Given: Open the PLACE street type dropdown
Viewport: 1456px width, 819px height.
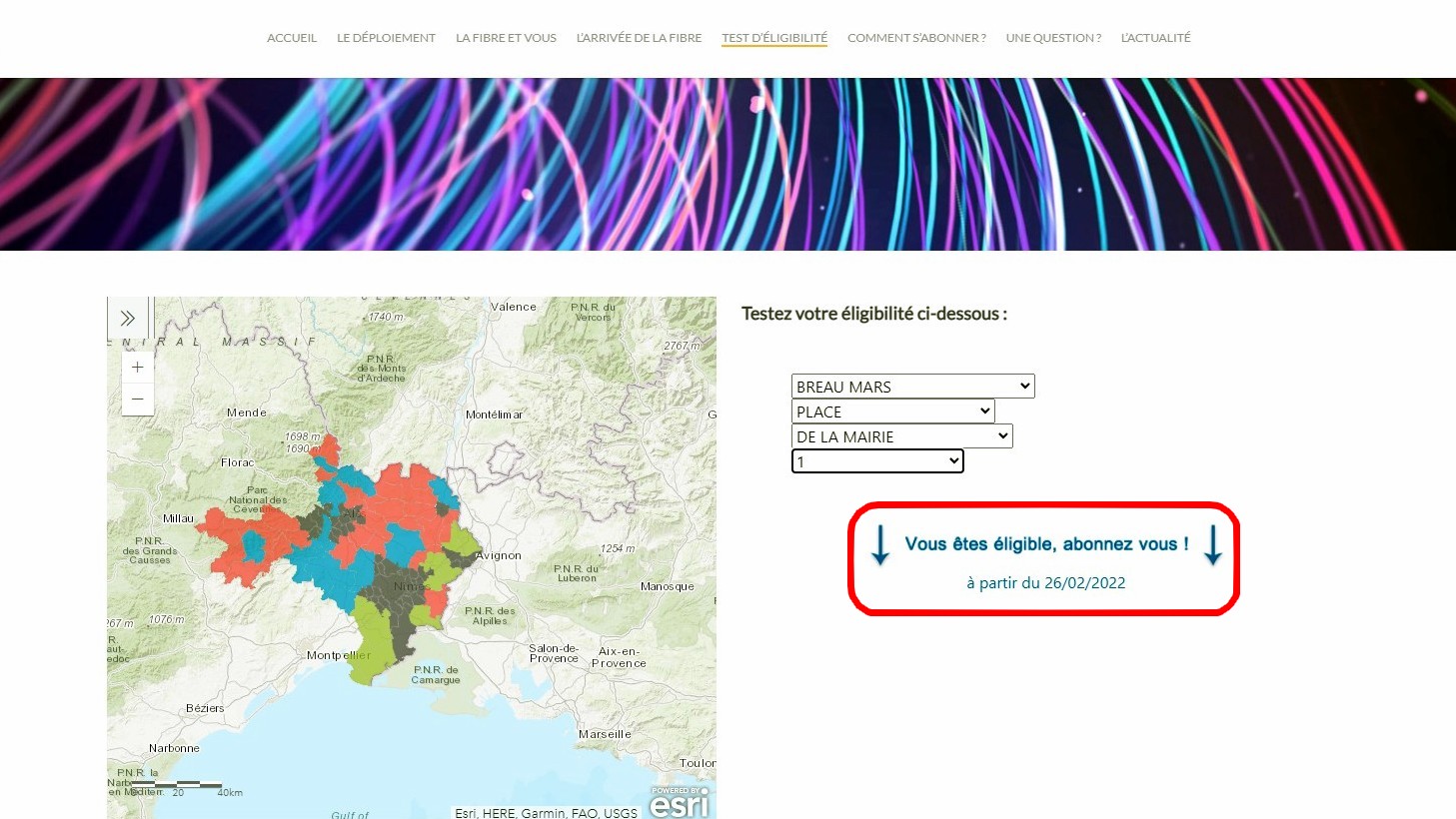Looking at the screenshot, I should point(892,411).
